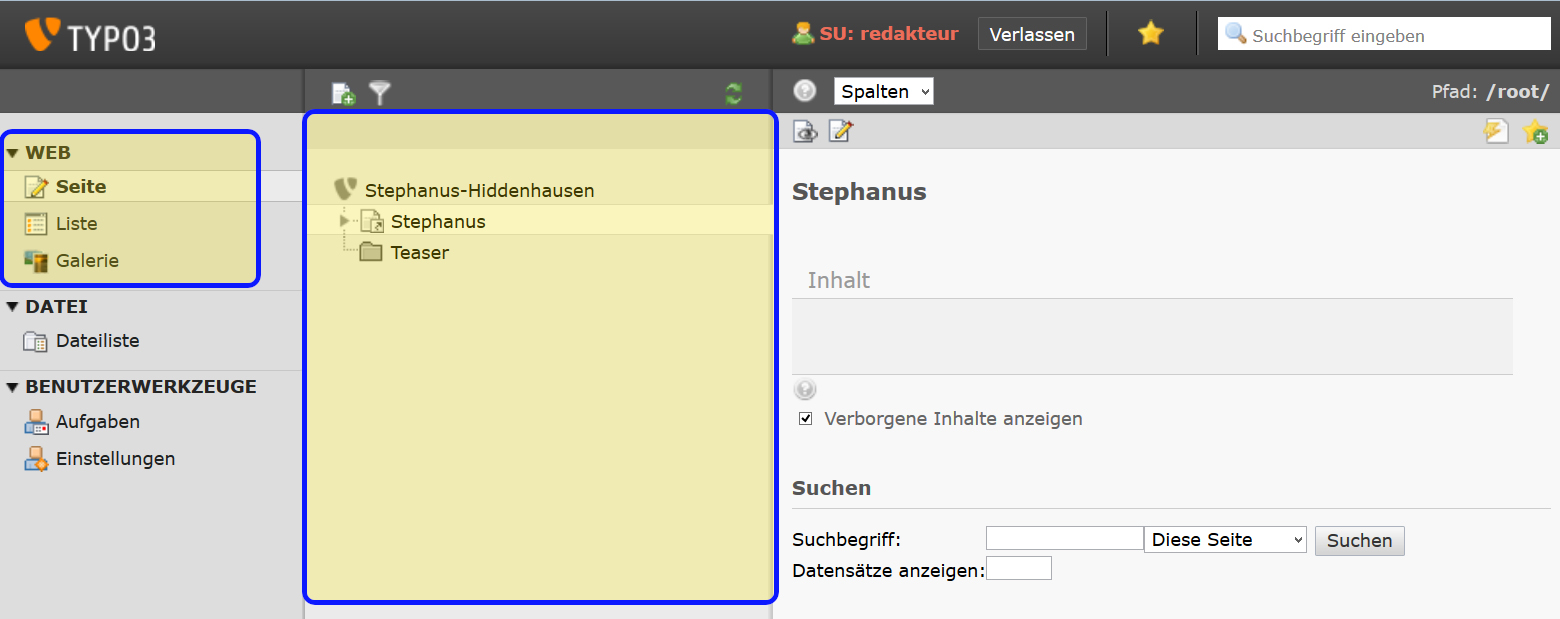Click the Suchen button
Viewport: 1560px width, 619px height.
coord(1359,541)
